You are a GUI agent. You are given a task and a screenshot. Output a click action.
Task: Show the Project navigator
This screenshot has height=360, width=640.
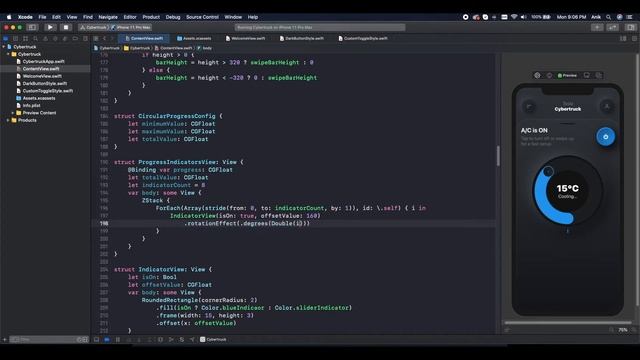[6, 38]
